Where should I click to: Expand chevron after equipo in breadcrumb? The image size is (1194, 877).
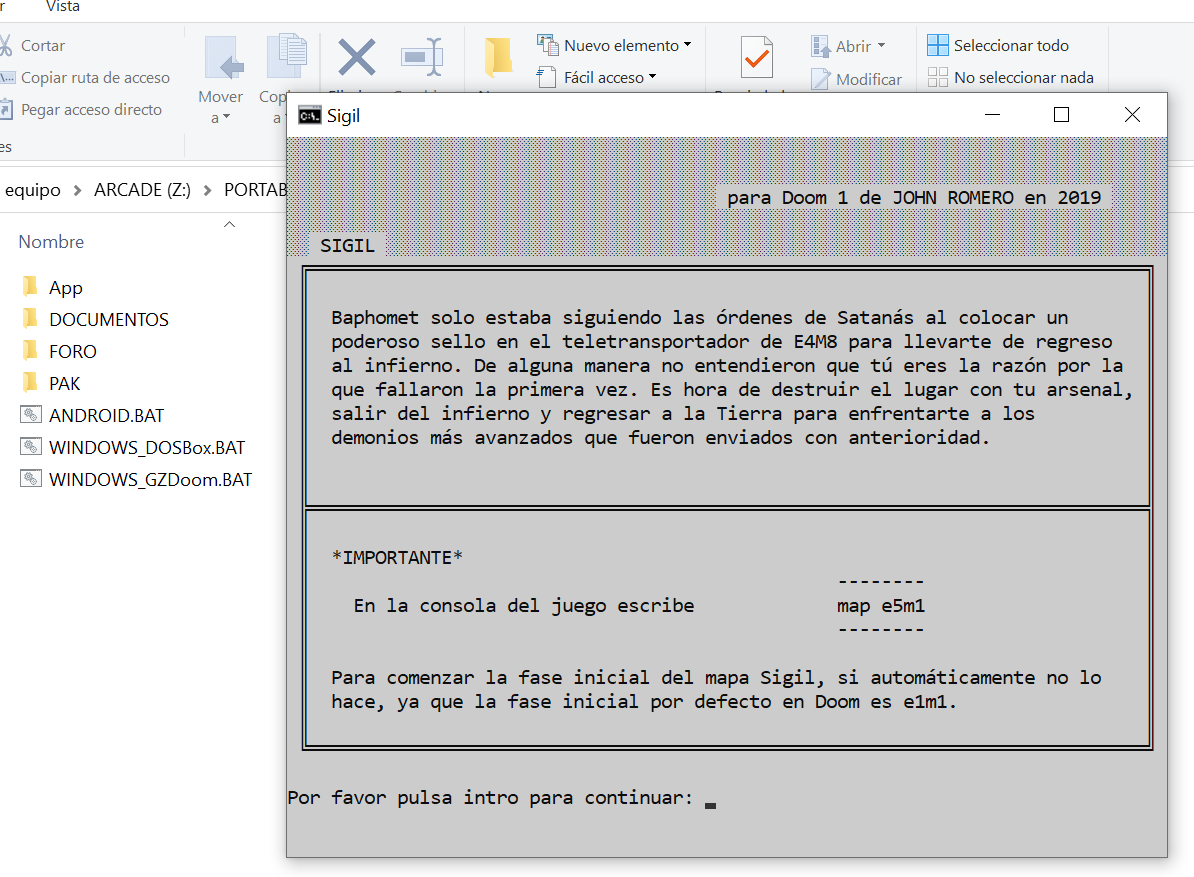77,190
